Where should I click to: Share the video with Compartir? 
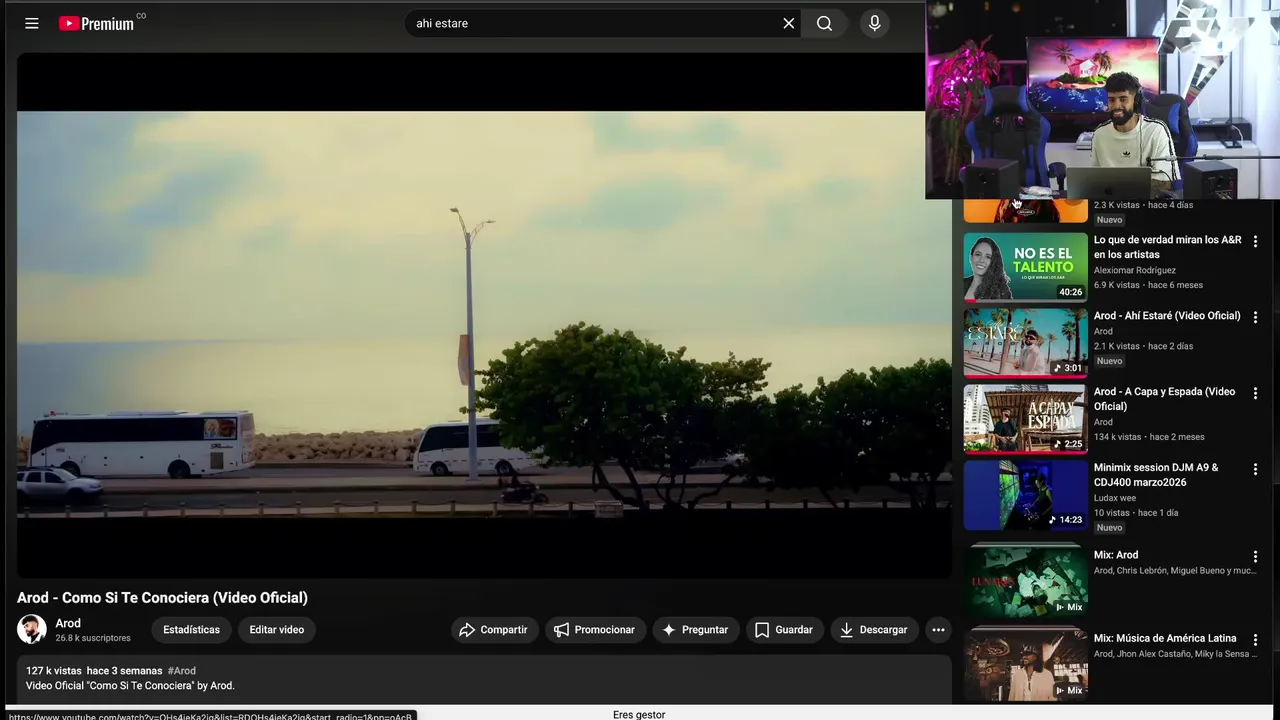tap(493, 630)
